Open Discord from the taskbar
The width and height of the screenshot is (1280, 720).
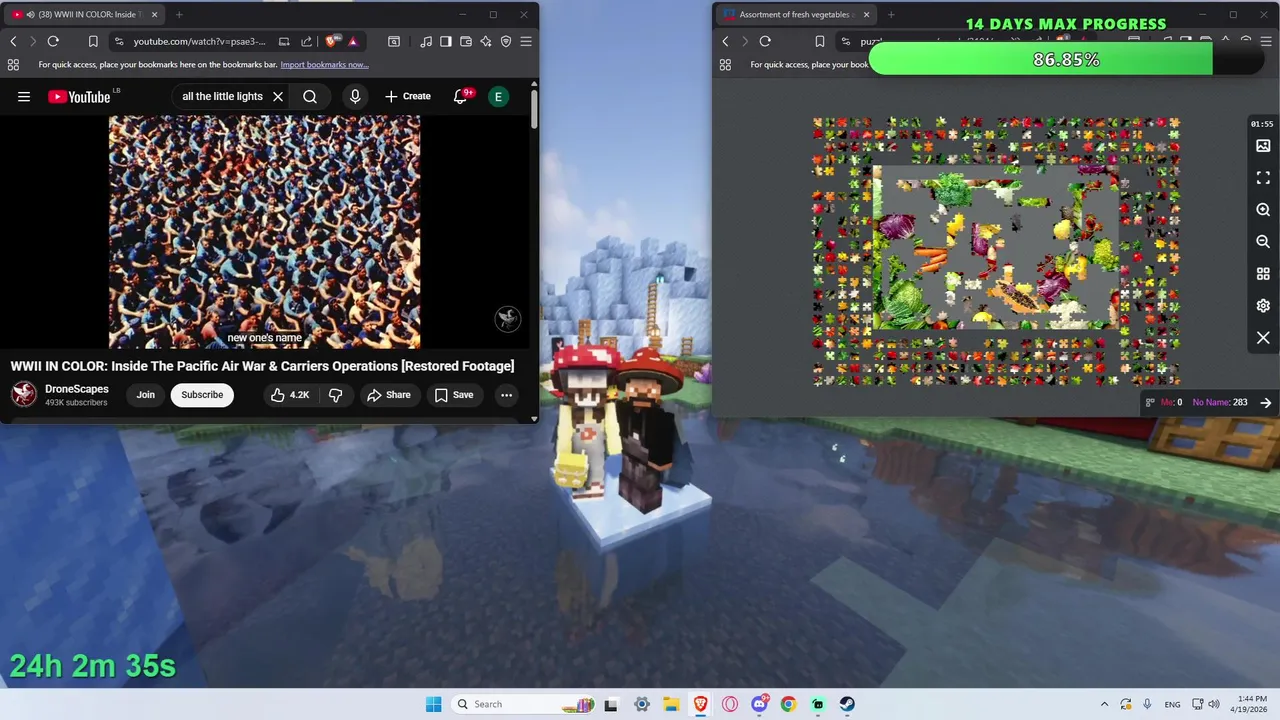tap(759, 704)
